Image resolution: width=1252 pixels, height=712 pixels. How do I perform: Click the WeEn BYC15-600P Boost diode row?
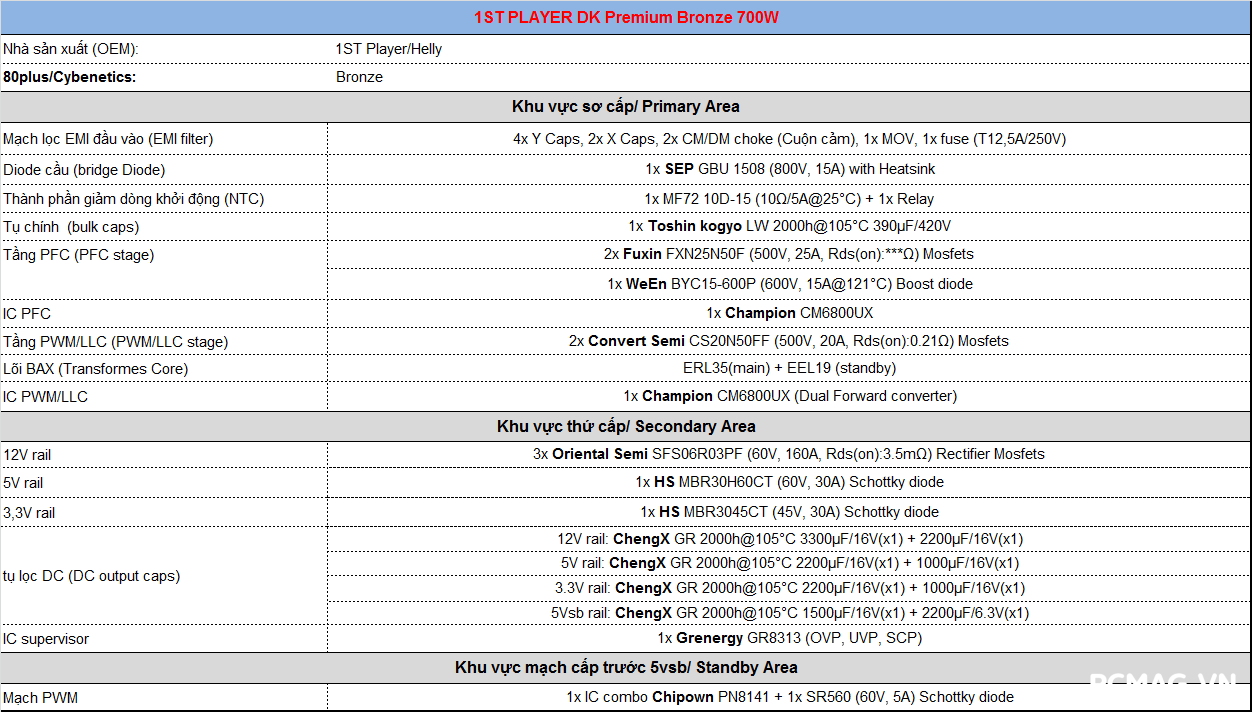pos(789,284)
